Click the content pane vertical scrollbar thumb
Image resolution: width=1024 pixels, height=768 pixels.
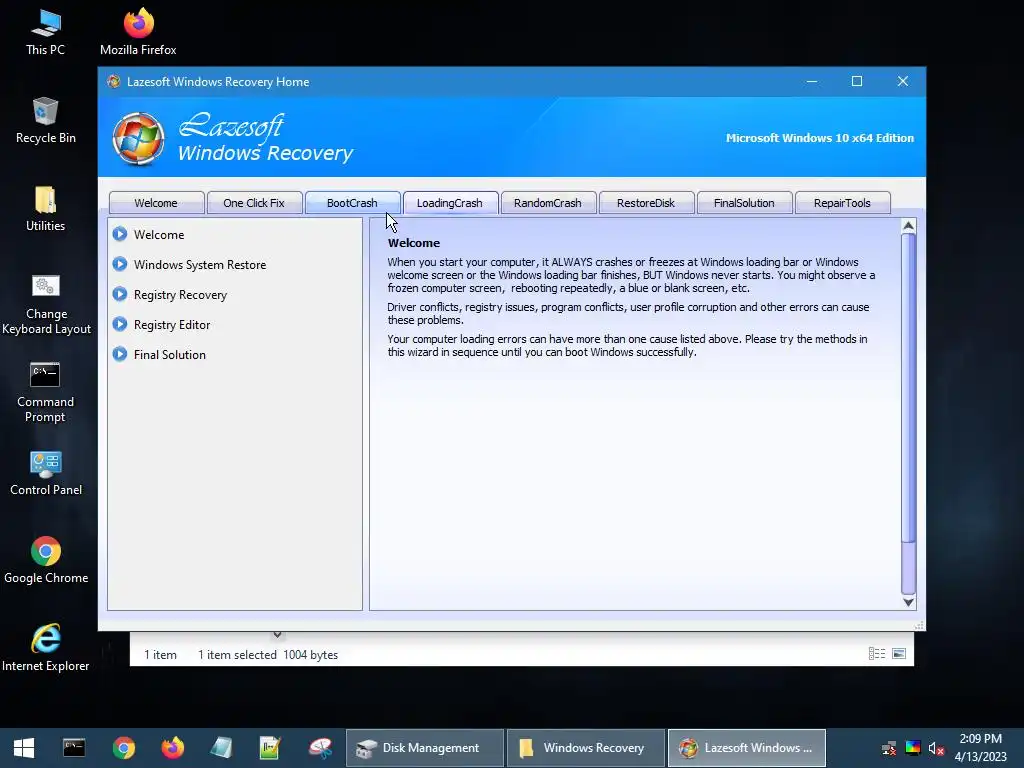(x=908, y=387)
